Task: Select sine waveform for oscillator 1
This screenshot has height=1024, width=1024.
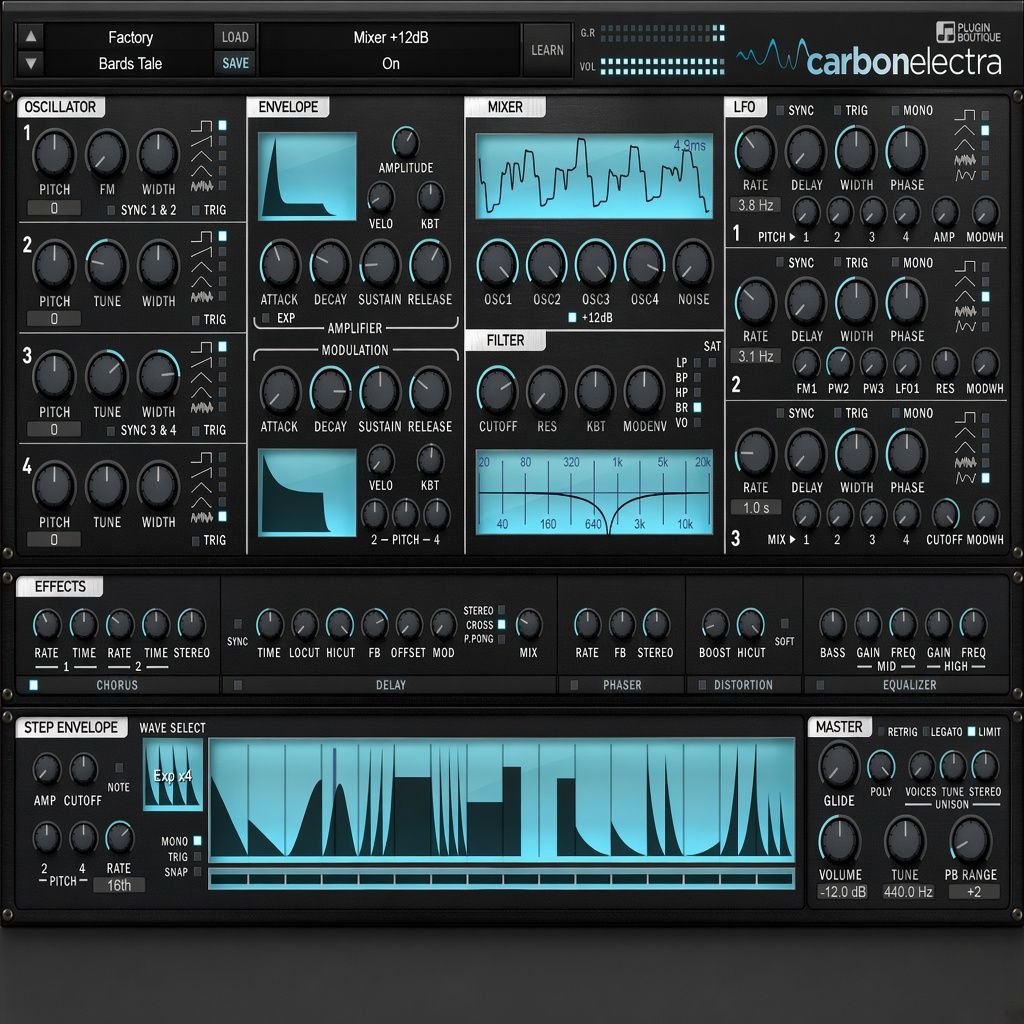Action: [223, 170]
